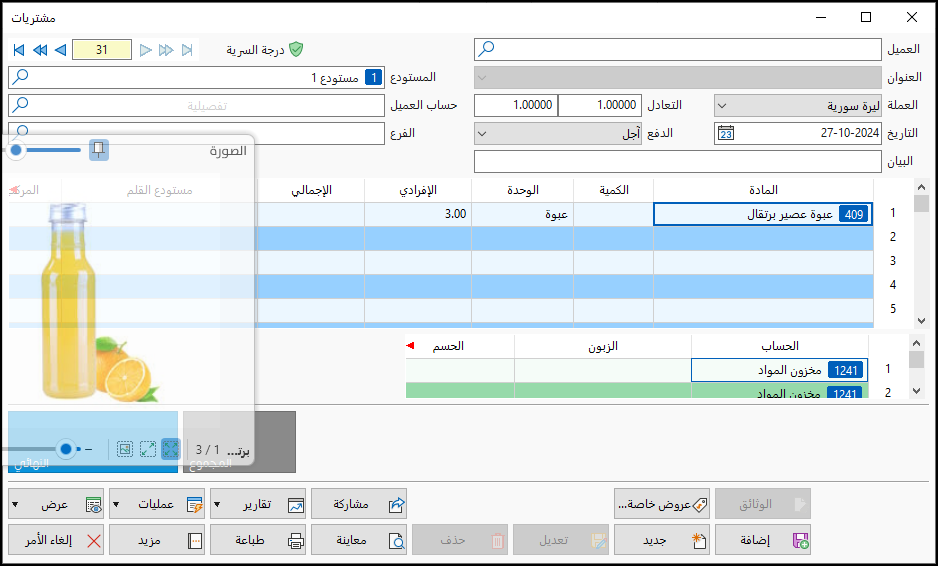Open عروض خاصة special offers button
This screenshot has width=938, height=566.
(662, 504)
